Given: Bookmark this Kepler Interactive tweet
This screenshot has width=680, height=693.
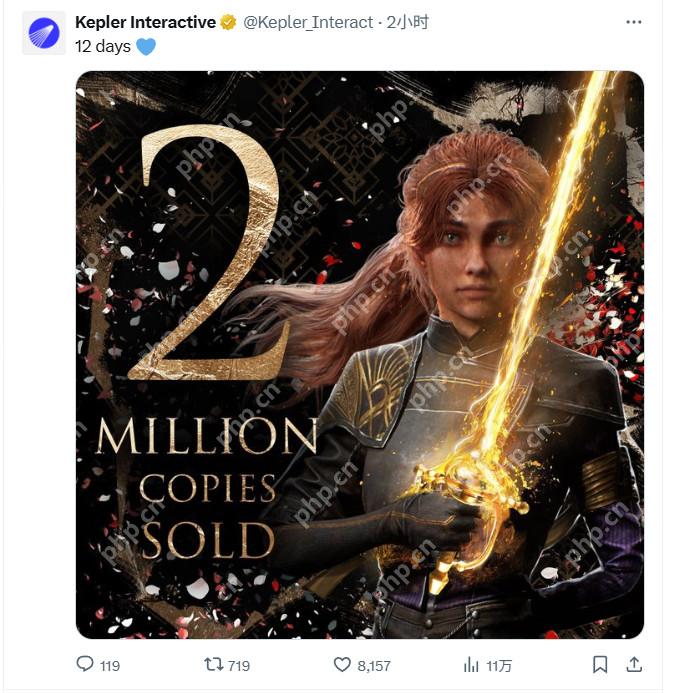Looking at the screenshot, I should tap(600, 664).
